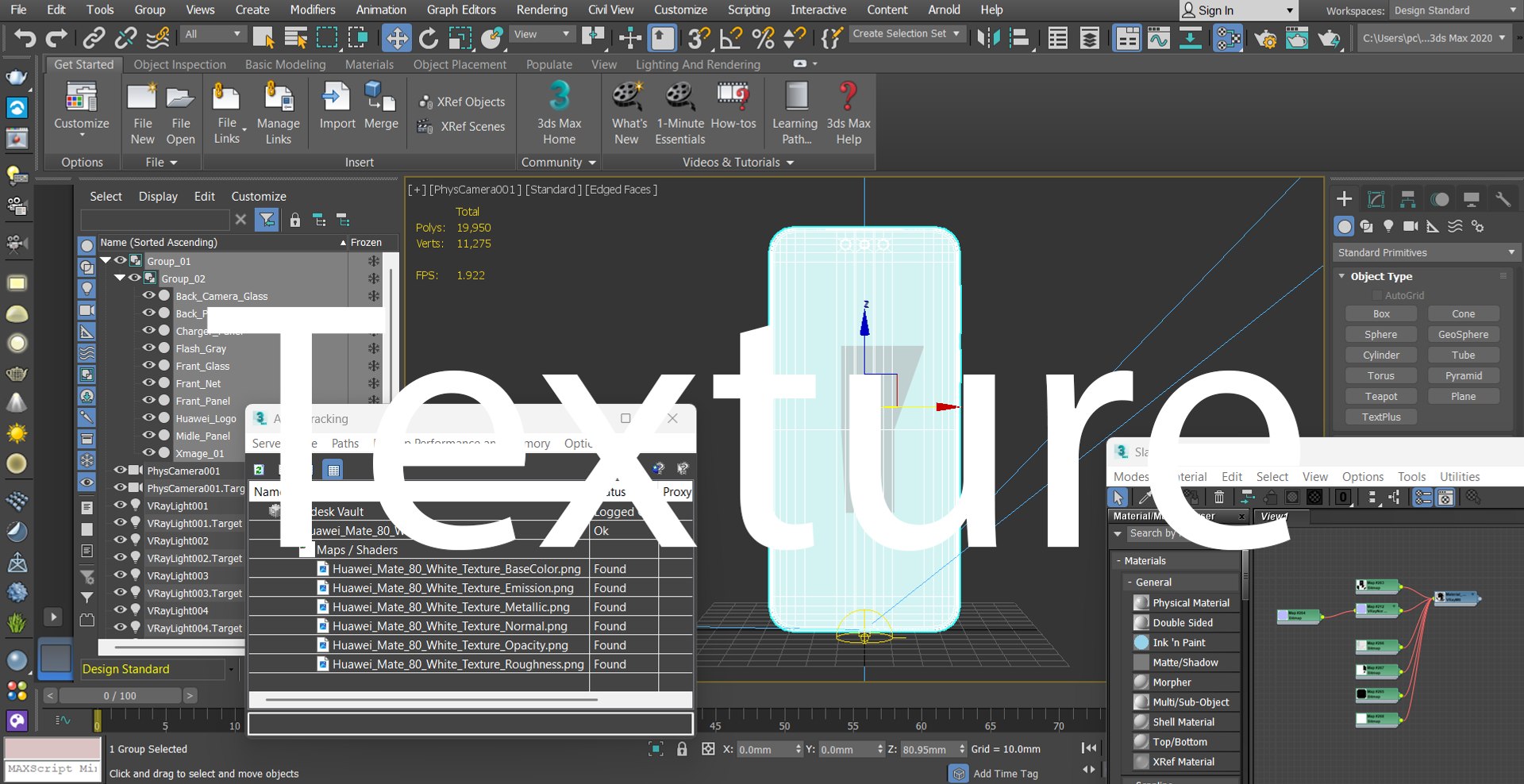
Task: Open Utilities menu in Slate editor
Action: [x=1459, y=476]
